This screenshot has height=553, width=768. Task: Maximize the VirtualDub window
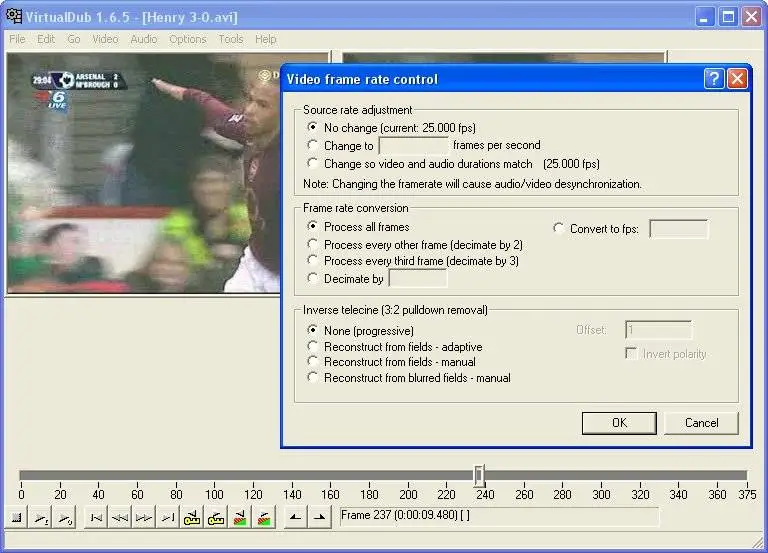[x=728, y=17]
